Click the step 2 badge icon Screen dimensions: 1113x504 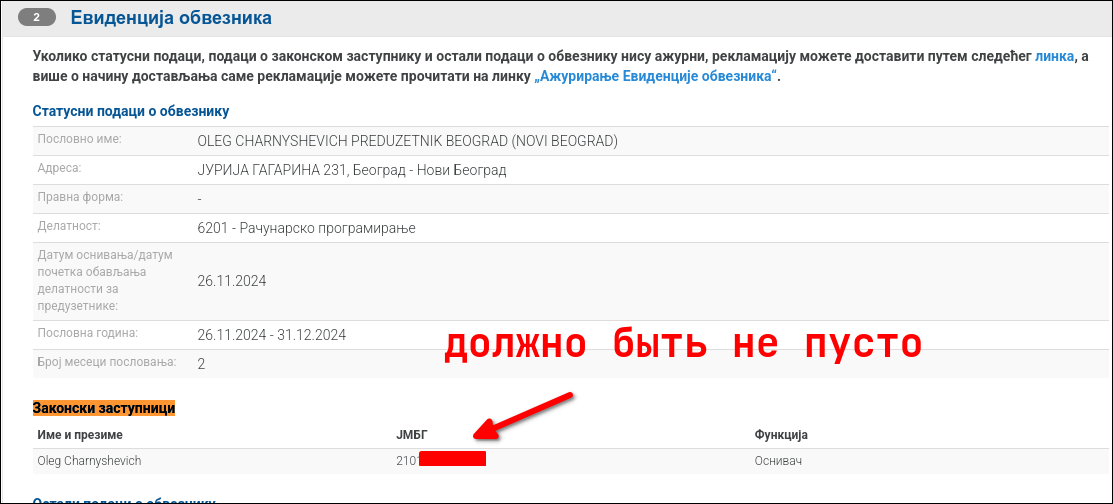[x=37, y=18]
